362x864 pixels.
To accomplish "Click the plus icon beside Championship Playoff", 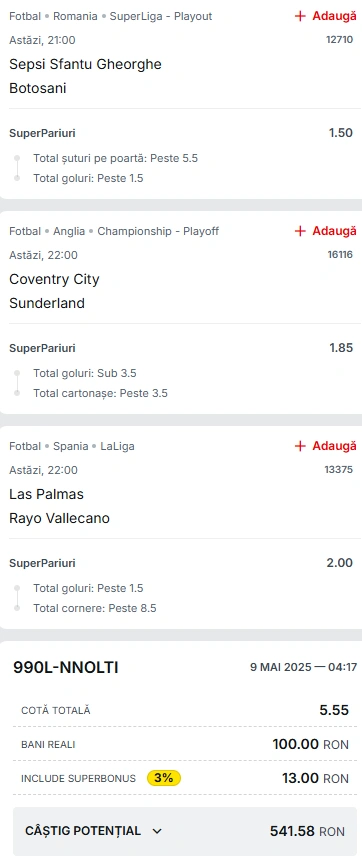I will click(x=300, y=231).
